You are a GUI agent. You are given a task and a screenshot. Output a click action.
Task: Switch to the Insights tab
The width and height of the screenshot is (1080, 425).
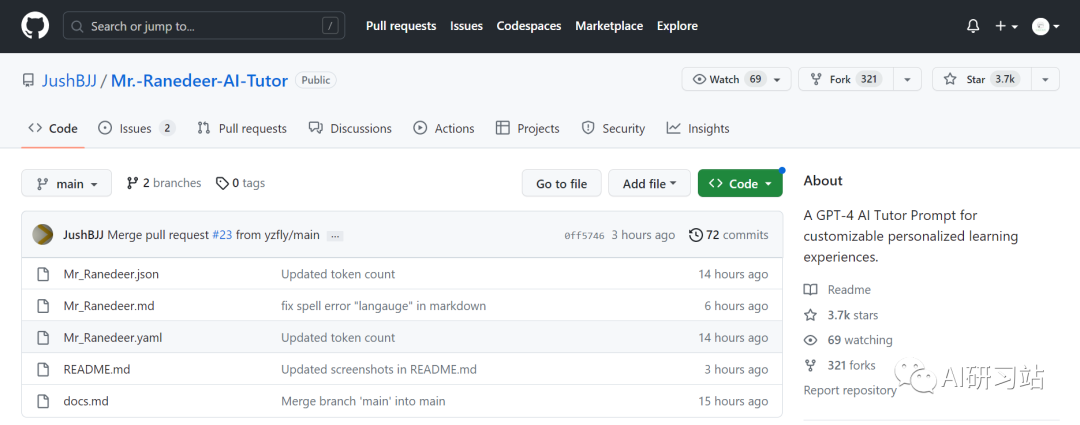click(x=698, y=129)
